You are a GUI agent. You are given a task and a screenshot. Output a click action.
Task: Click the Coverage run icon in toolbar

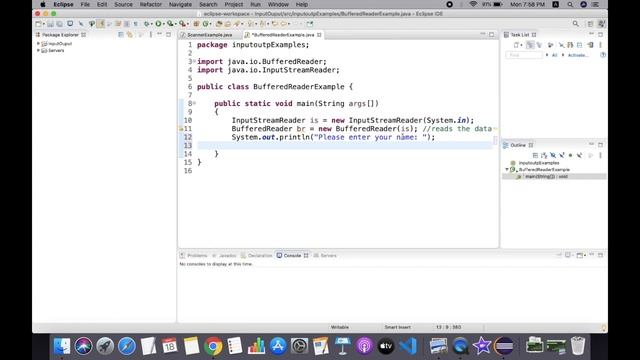(x=170, y=24)
